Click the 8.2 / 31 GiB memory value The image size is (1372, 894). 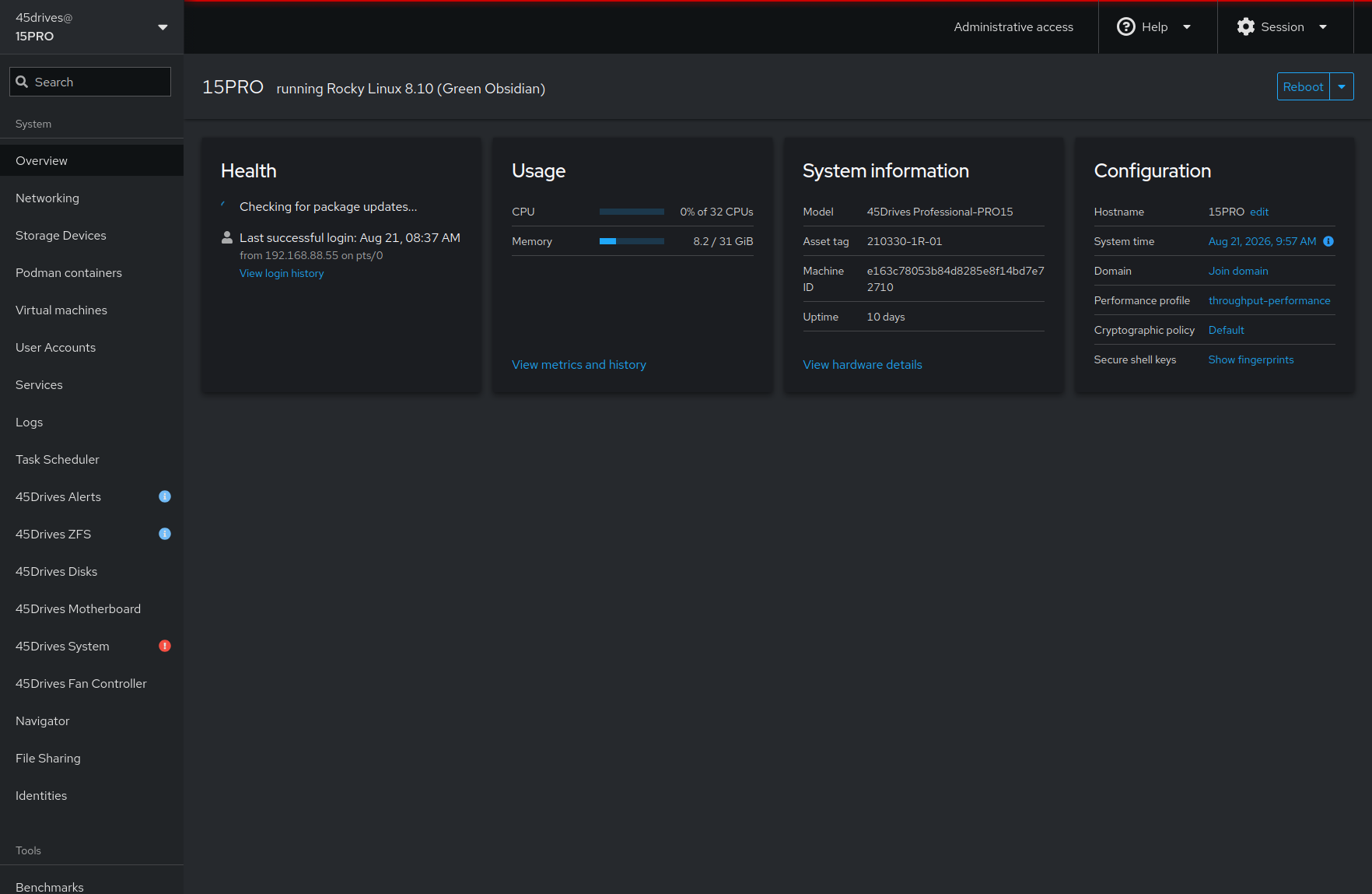(x=723, y=241)
